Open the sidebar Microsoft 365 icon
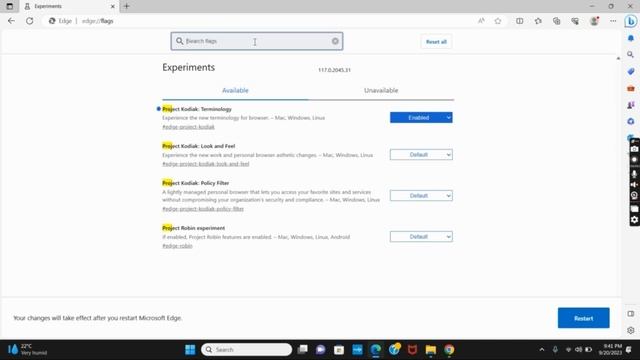640x360 pixels. coord(631,121)
